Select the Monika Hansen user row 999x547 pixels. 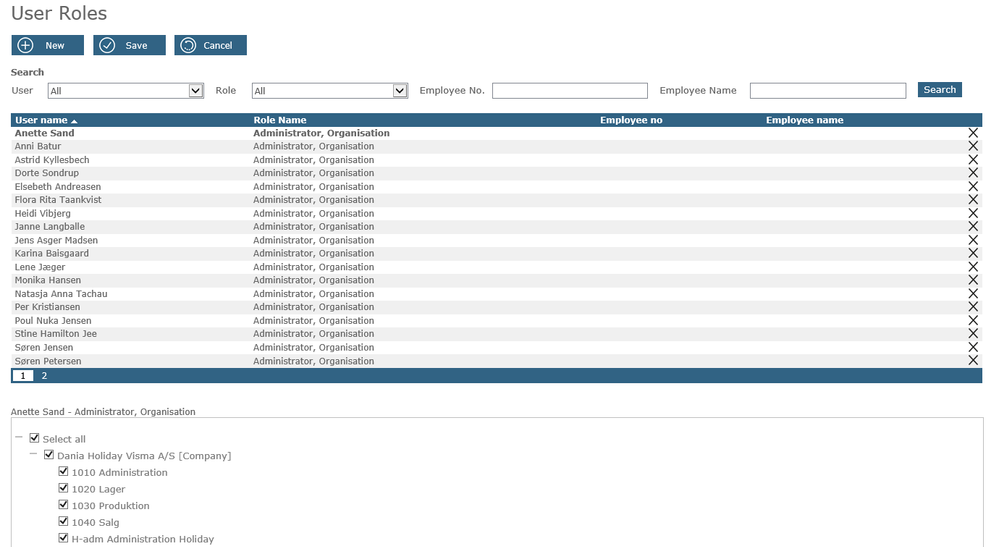tap(496, 280)
